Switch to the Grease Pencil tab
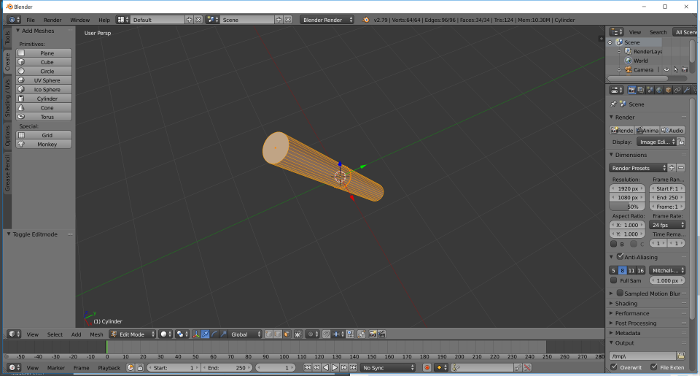 tap(7, 172)
